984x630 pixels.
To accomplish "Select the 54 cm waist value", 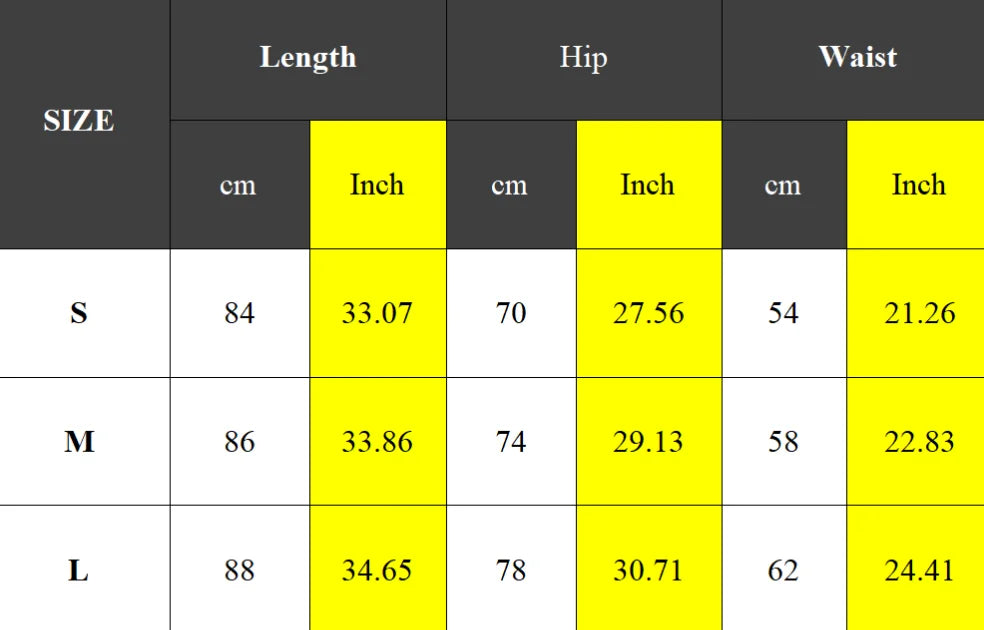I will click(783, 314).
